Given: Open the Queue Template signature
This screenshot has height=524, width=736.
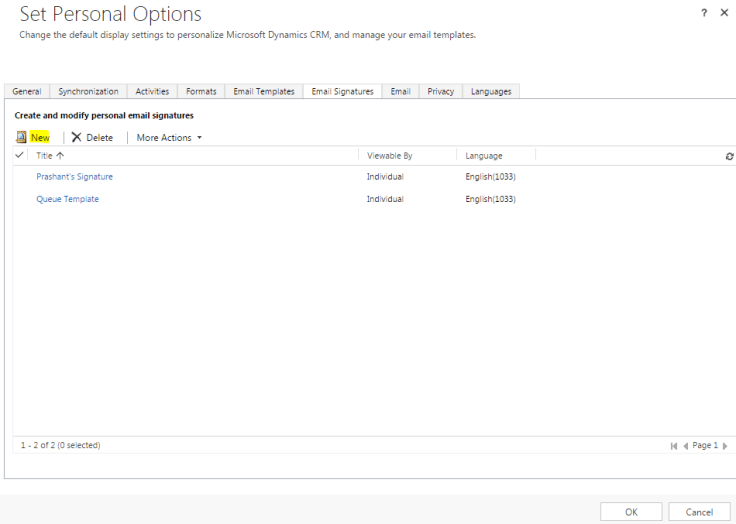Looking at the screenshot, I should 68,199.
